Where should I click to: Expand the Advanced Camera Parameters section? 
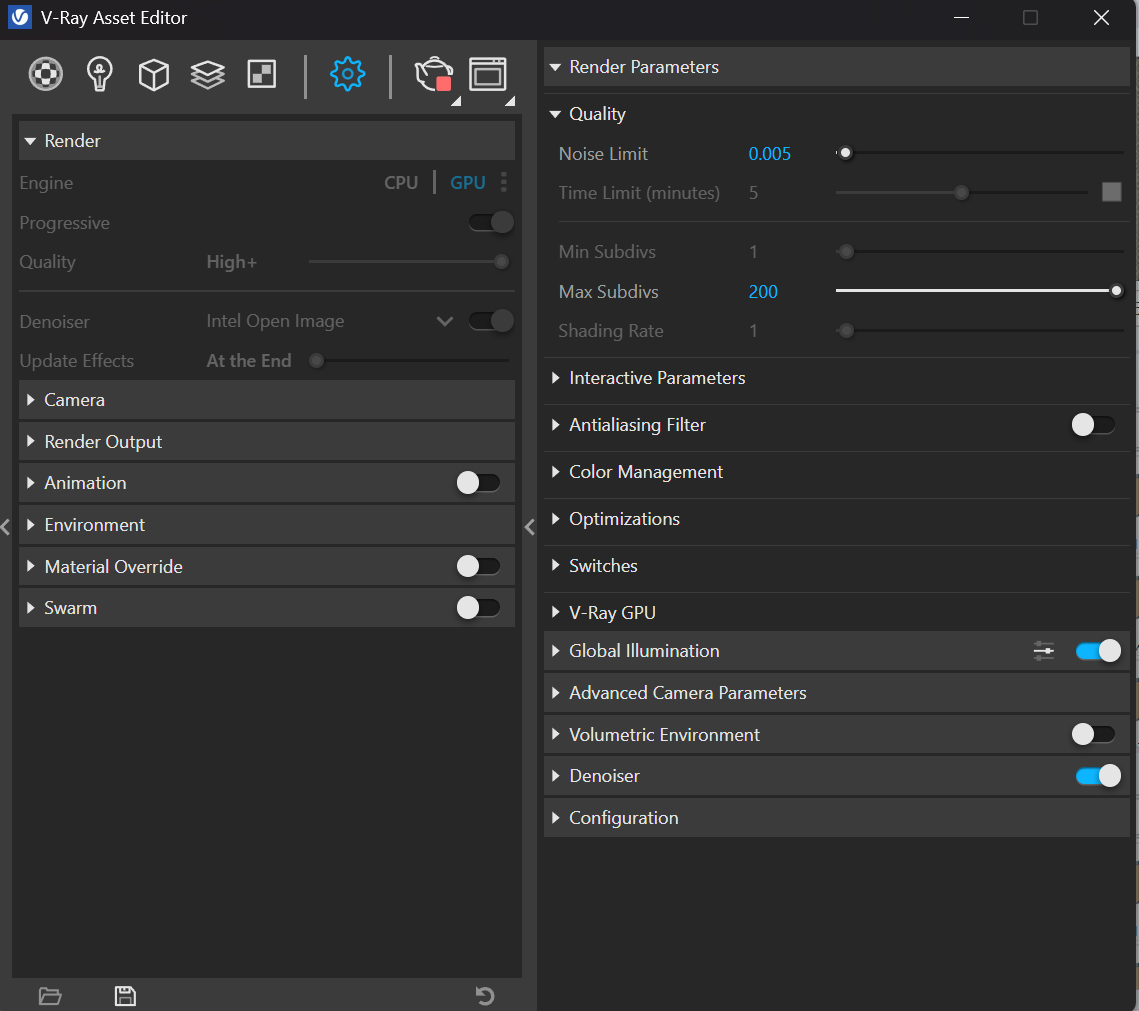836,693
